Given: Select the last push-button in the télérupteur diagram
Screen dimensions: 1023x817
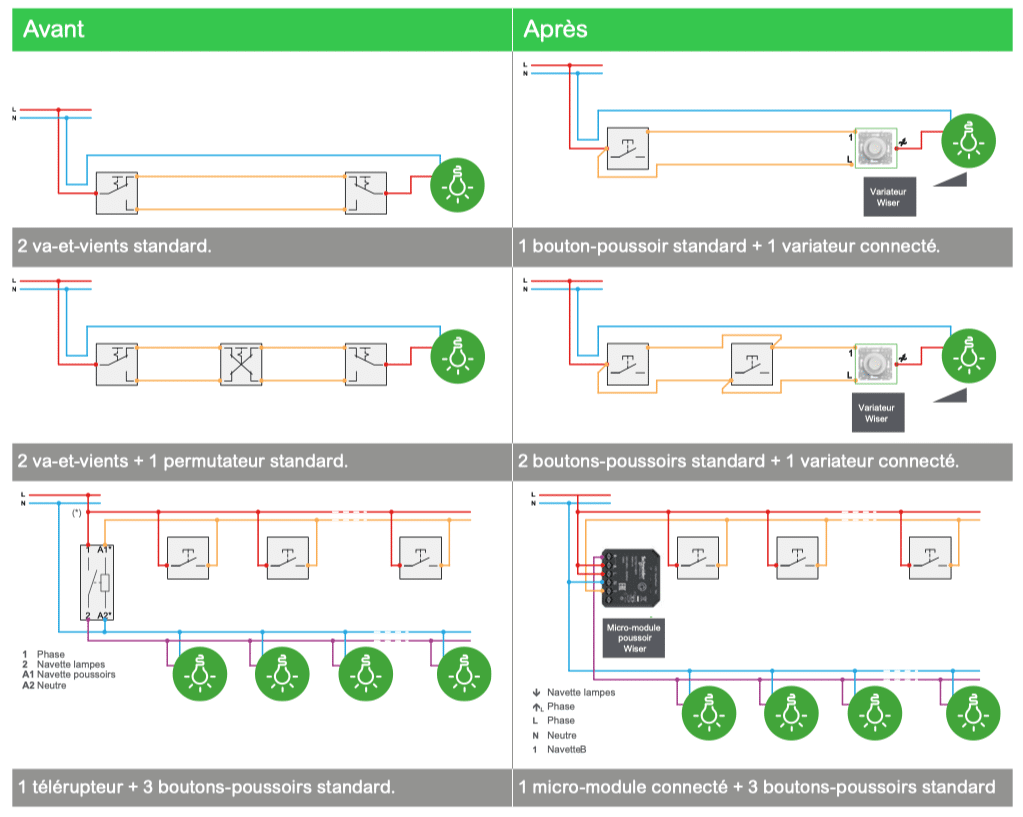Looking at the screenshot, I should pyautogui.click(x=420, y=558).
